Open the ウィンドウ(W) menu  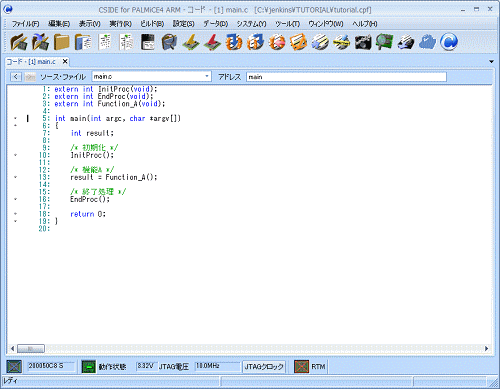326,24
